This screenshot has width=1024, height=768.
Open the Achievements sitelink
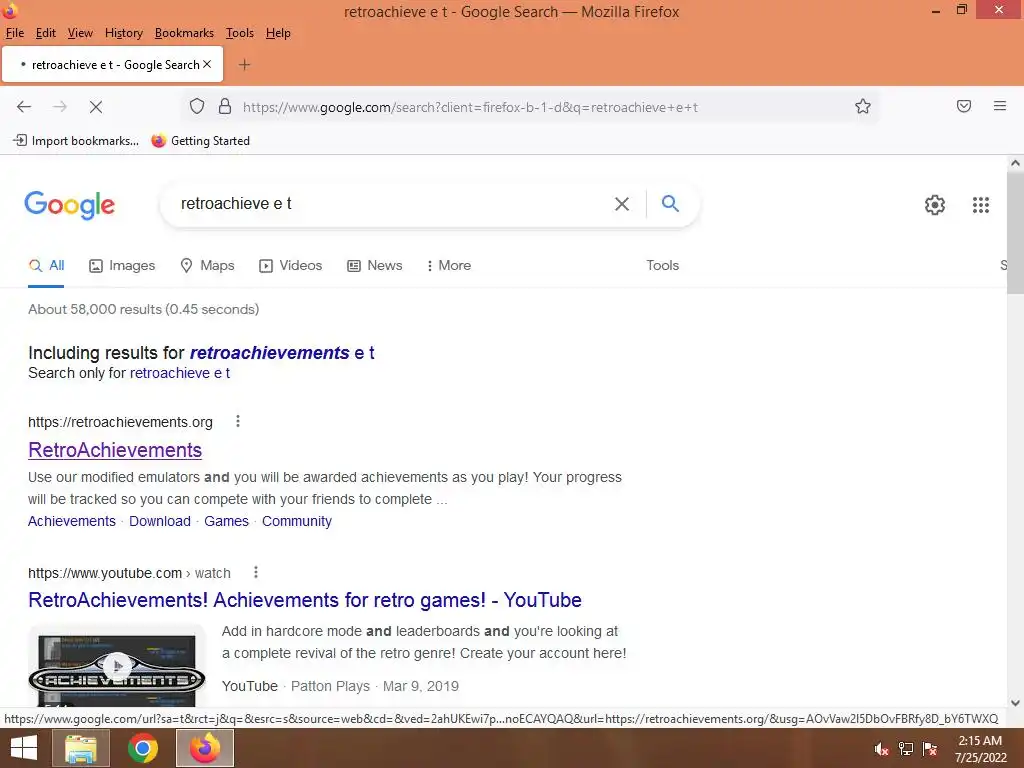click(x=72, y=521)
